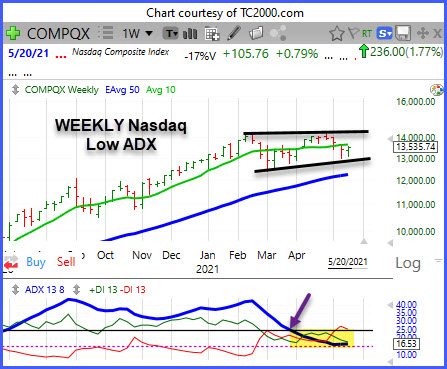Click the -DI 13 indicator label
The image size is (447, 369).
pyautogui.click(x=133, y=290)
